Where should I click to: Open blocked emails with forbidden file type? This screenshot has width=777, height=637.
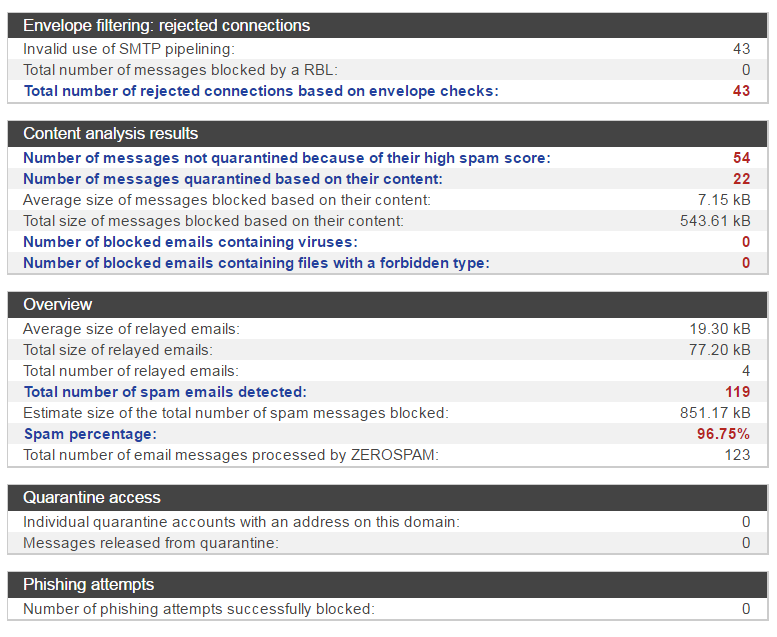click(256, 263)
